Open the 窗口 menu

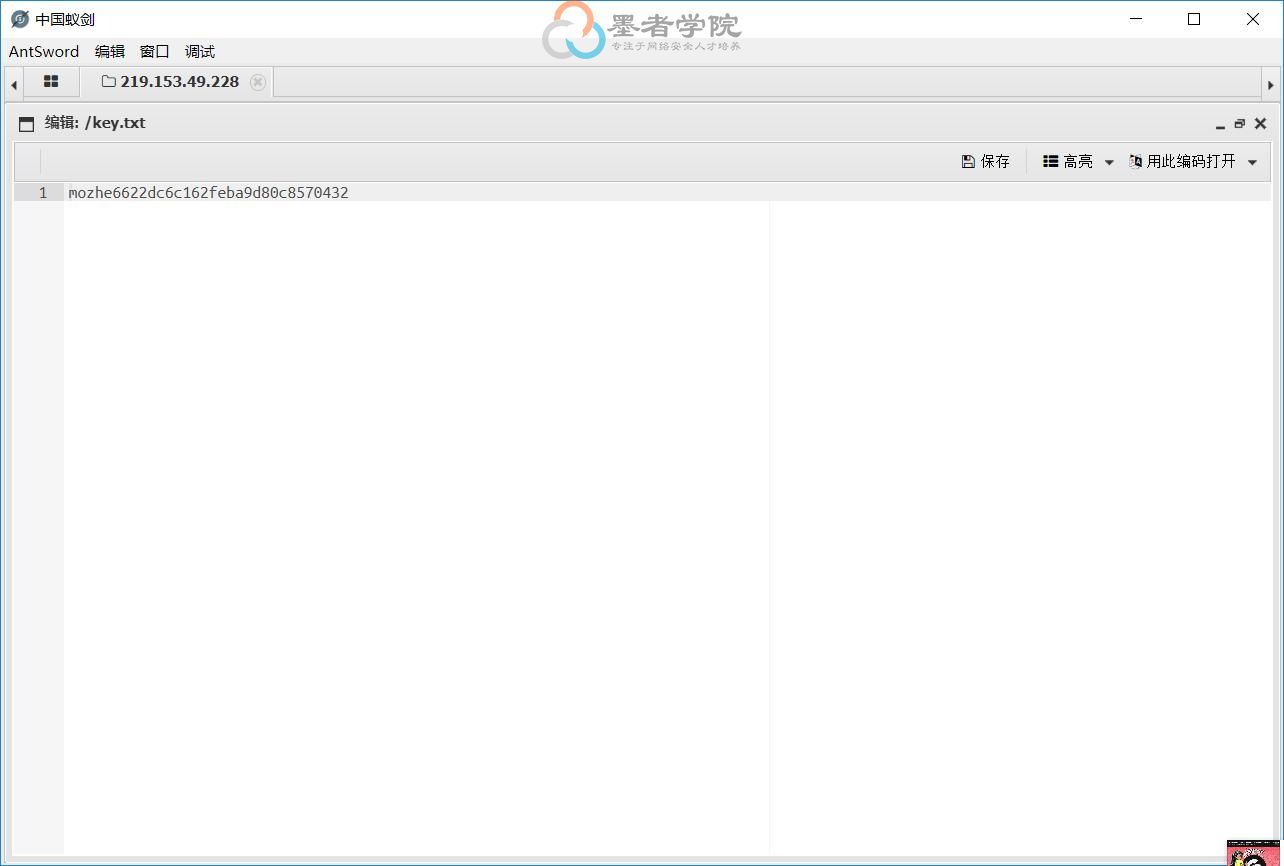coord(155,52)
